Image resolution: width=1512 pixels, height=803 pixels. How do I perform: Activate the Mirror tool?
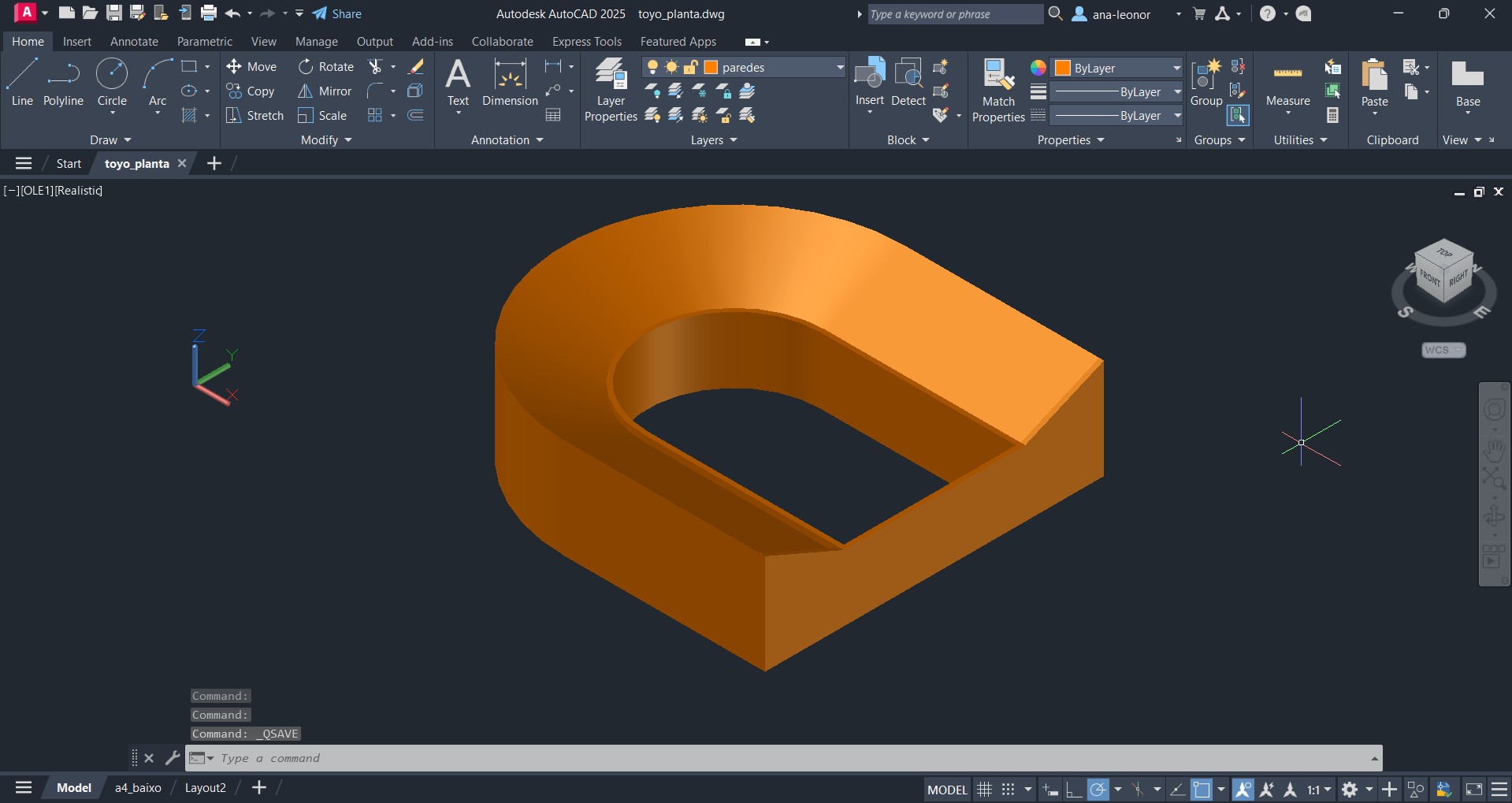[325, 91]
